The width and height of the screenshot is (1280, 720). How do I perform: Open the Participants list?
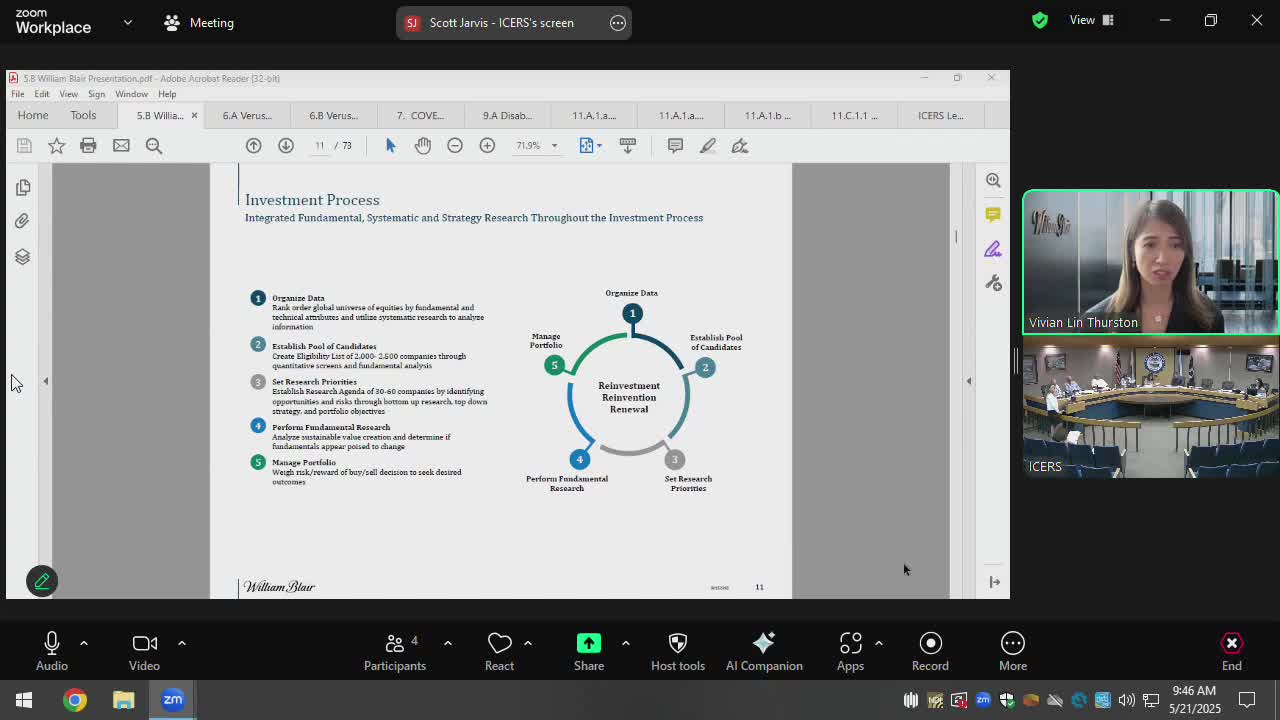coord(395,651)
